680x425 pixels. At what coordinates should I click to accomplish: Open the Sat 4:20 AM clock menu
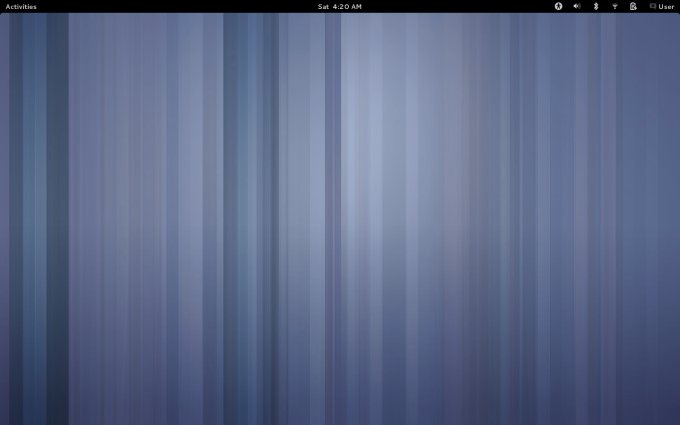click(340, 7)
